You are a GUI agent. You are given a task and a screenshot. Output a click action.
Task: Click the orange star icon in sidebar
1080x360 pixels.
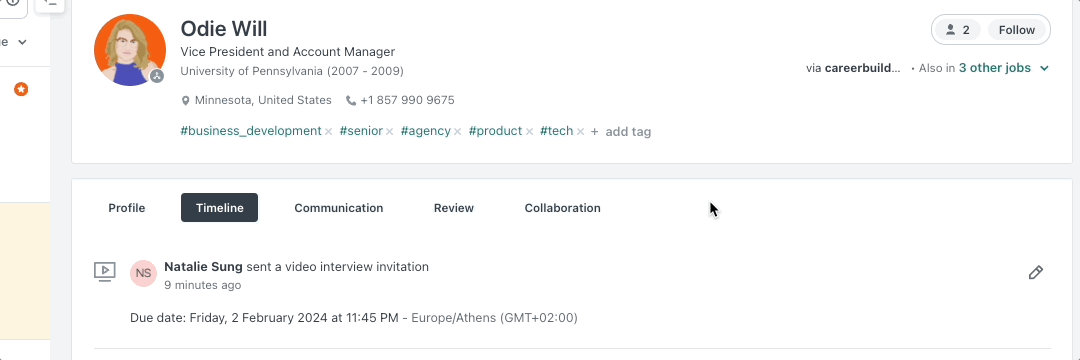[21, 89]
